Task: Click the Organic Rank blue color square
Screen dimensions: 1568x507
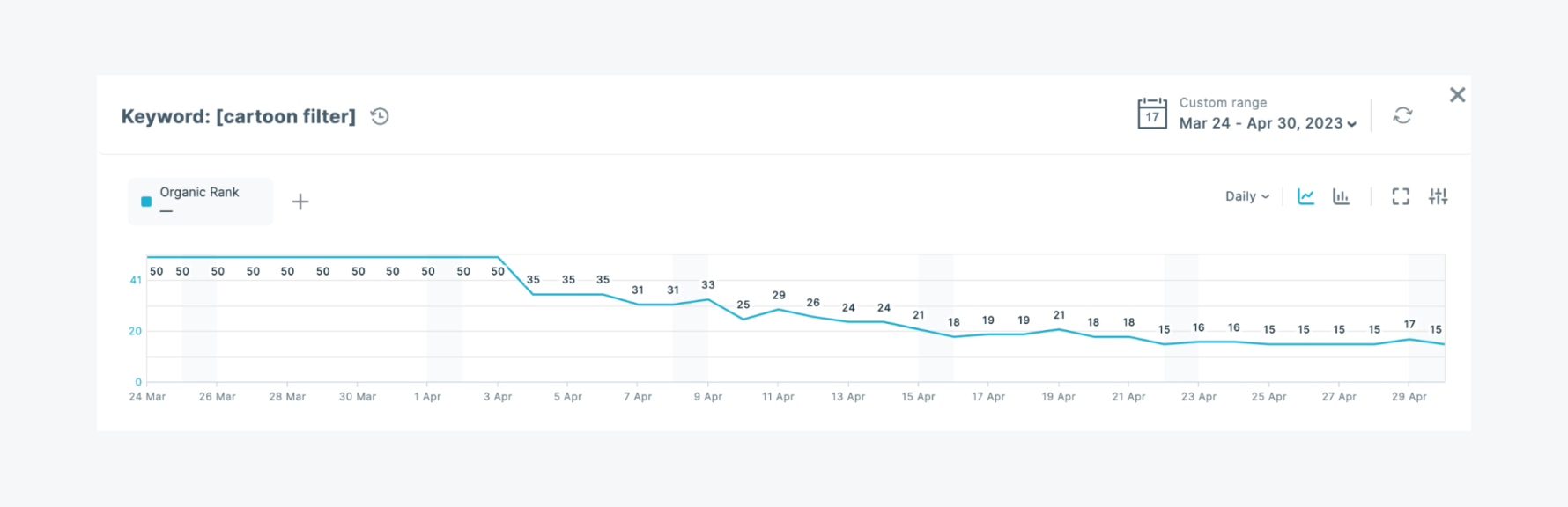Action: point(146,202)
